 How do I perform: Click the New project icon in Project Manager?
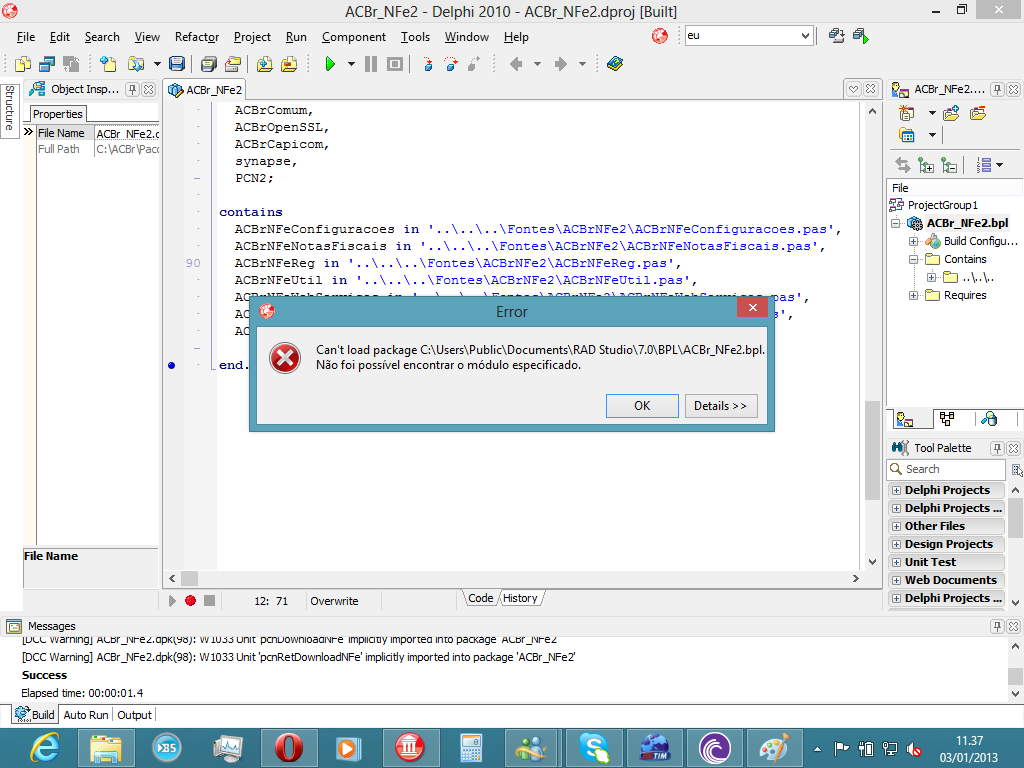click(906, 114)
